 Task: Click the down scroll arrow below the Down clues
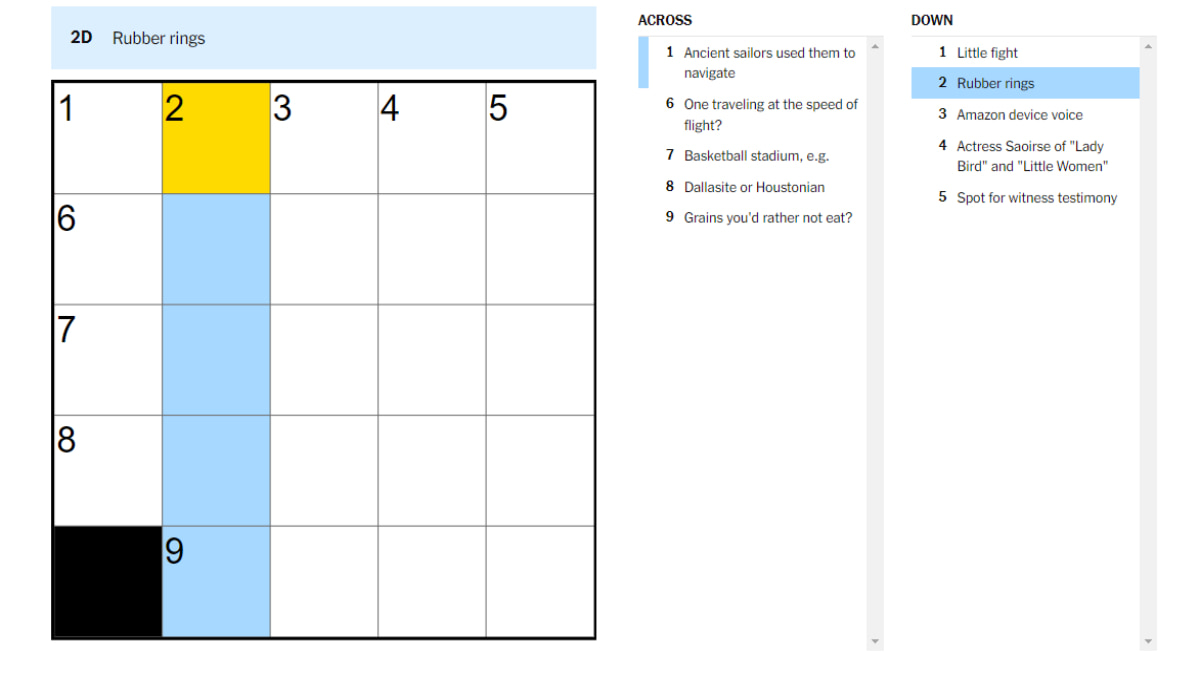[x=1148, y=640]
